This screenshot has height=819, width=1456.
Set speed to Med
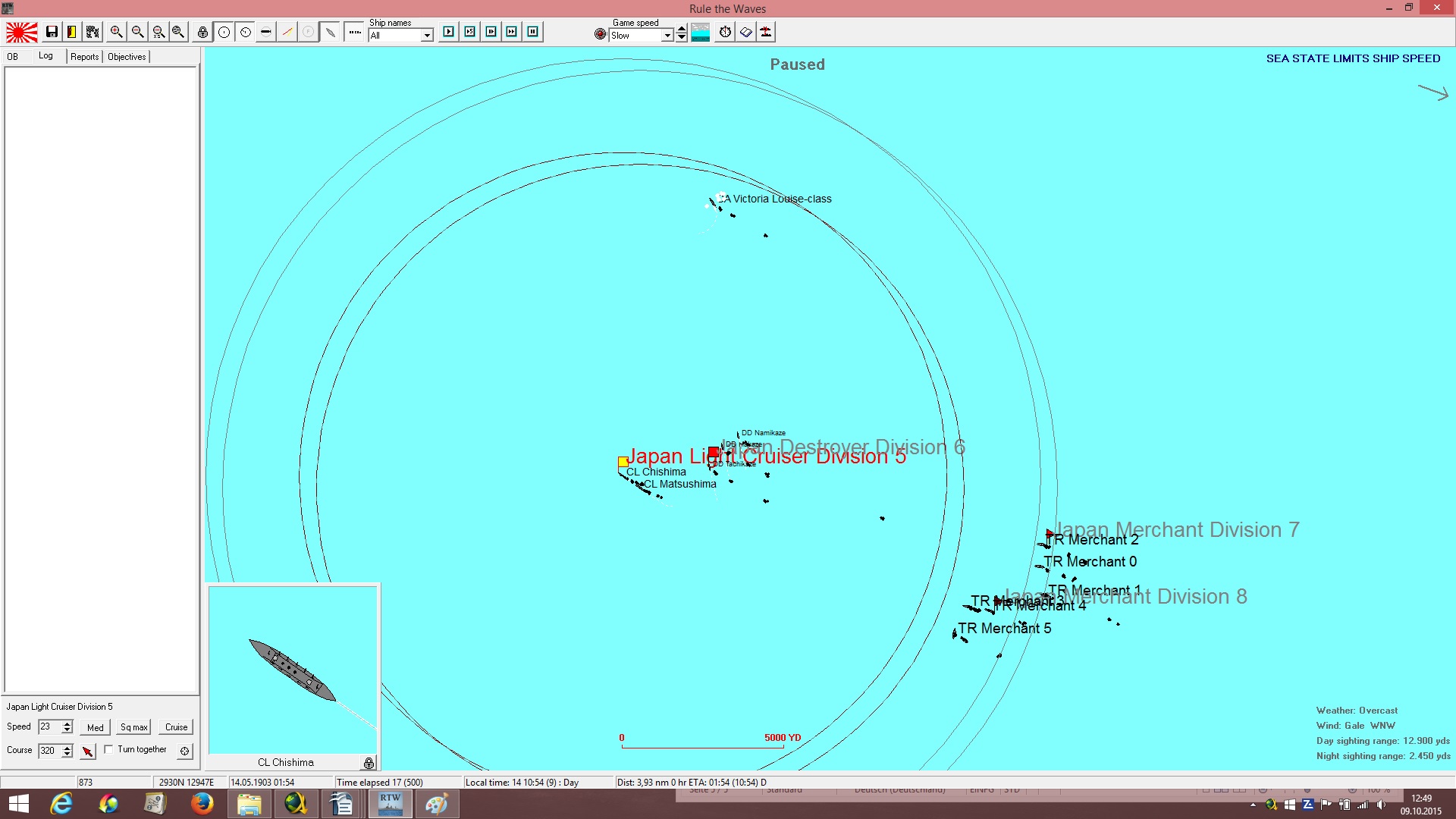[96, 727]
